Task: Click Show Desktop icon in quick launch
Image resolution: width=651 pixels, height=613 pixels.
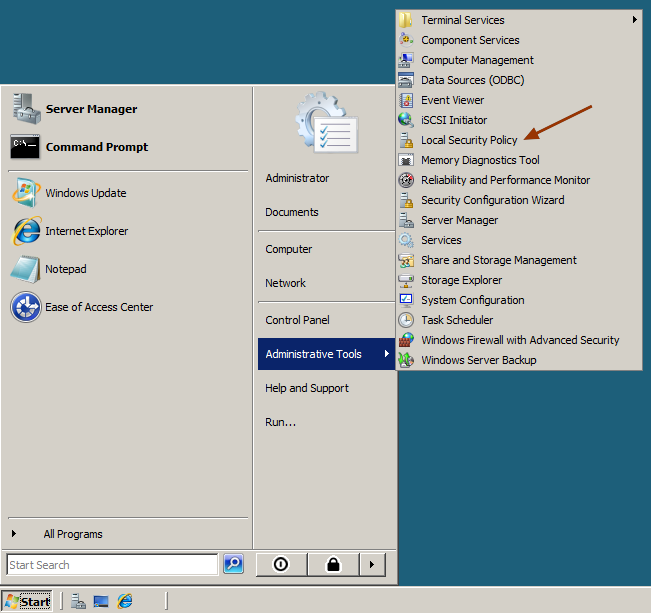Action: [x=101, y=601]
